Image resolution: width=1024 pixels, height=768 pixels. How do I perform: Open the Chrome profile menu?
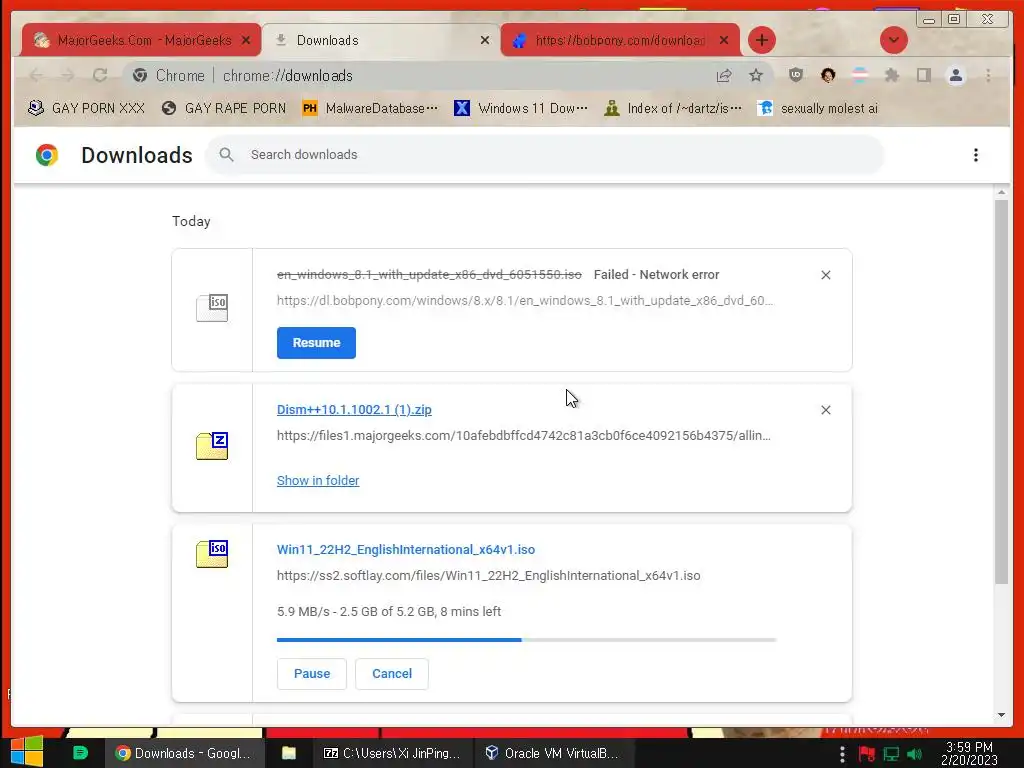coord(955,75)
